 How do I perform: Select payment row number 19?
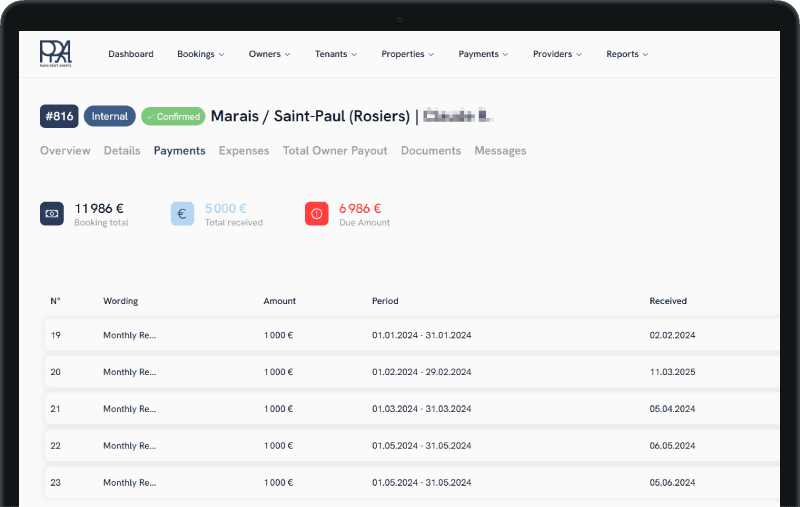click(412, 335)
